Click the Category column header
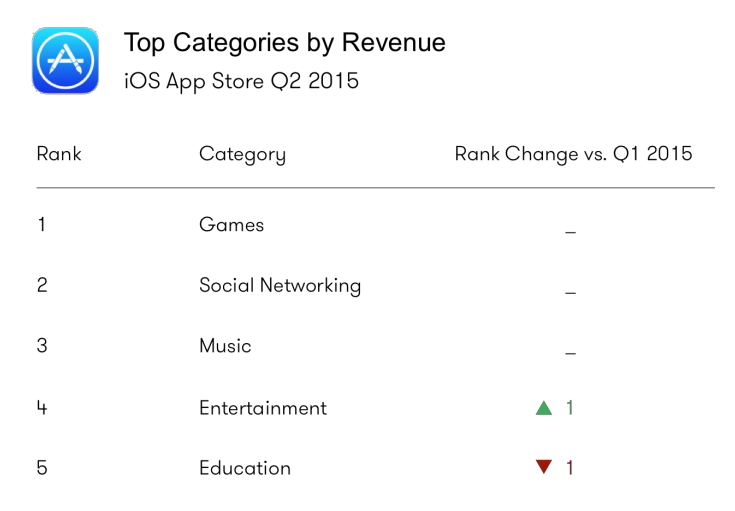This screenshot has width=735, height=511. [242, 154]
